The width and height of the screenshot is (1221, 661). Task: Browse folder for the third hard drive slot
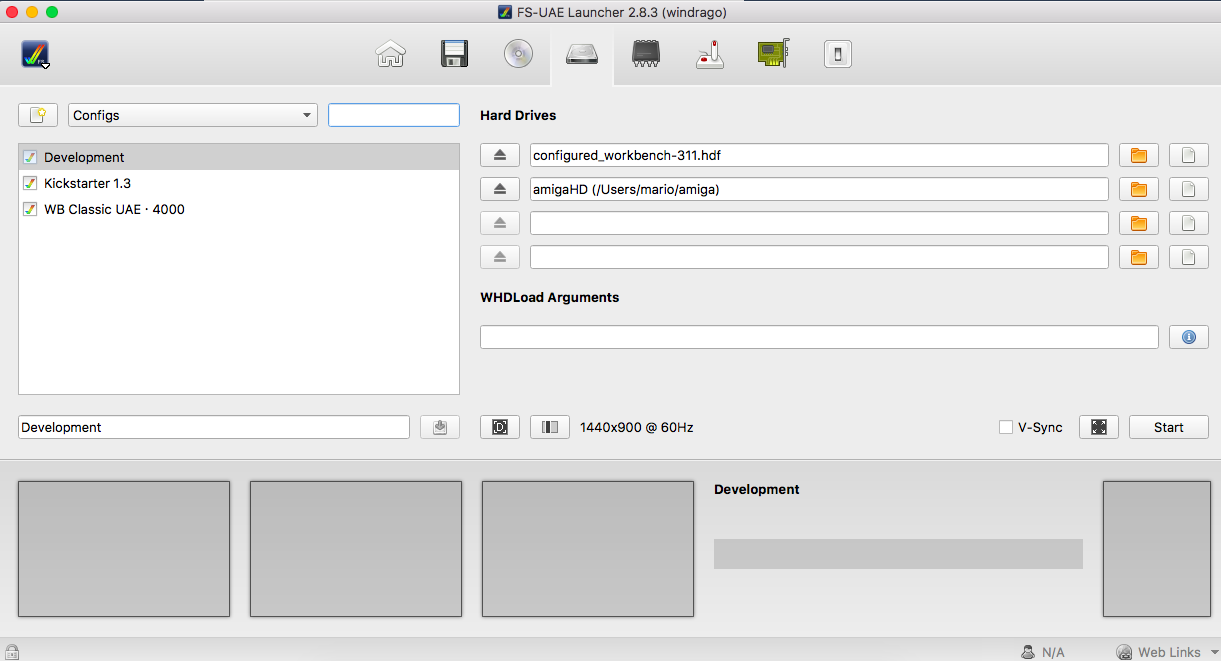click(1139, 223)
